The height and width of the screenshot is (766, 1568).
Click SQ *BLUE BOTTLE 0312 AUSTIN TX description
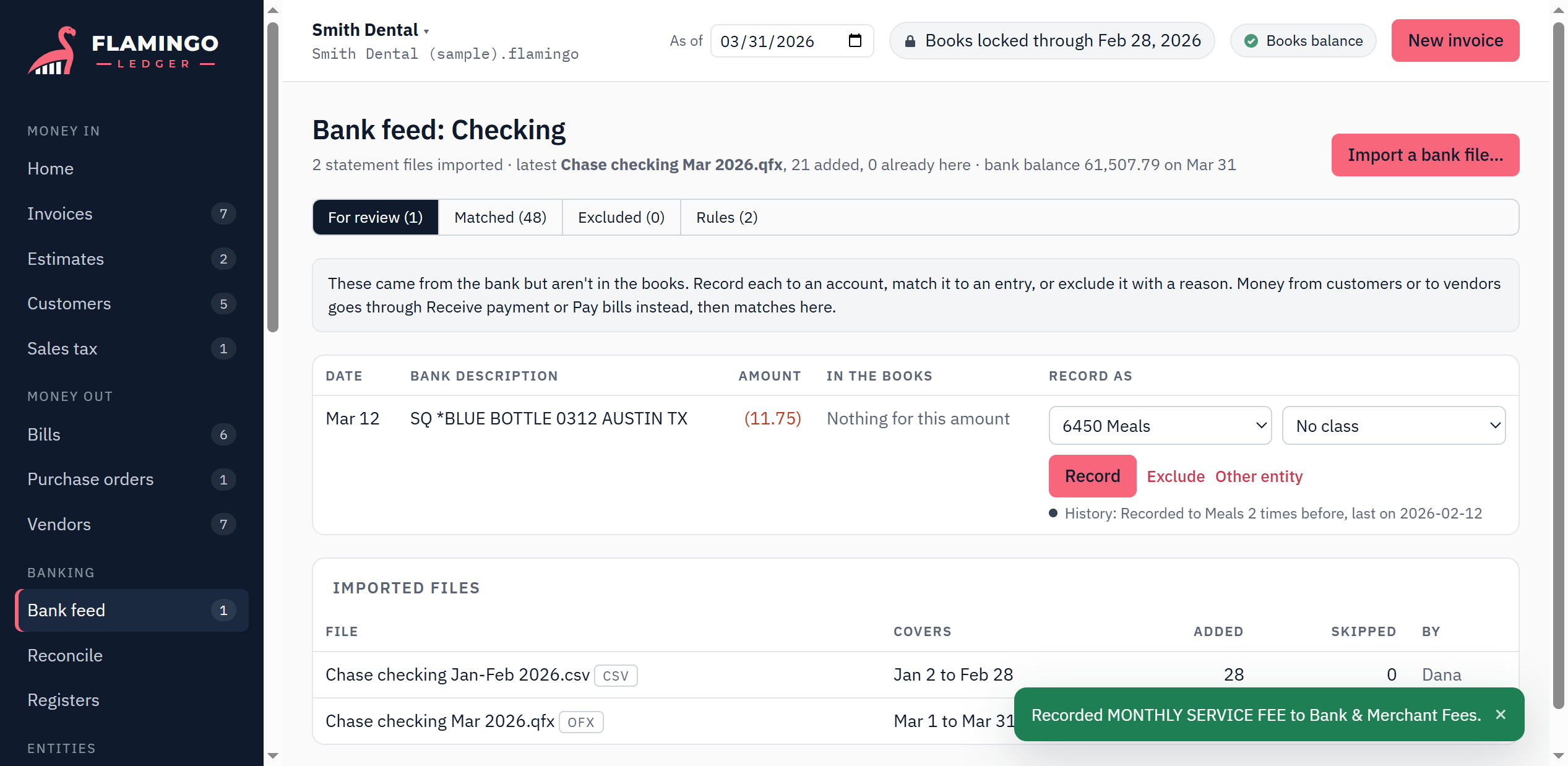[x=549, y=419]
